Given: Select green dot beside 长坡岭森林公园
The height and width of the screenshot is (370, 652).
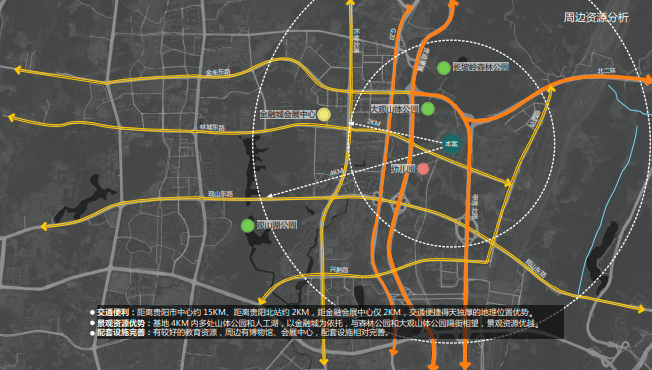Looking at the screenshot, I should [x=444, y=68].
